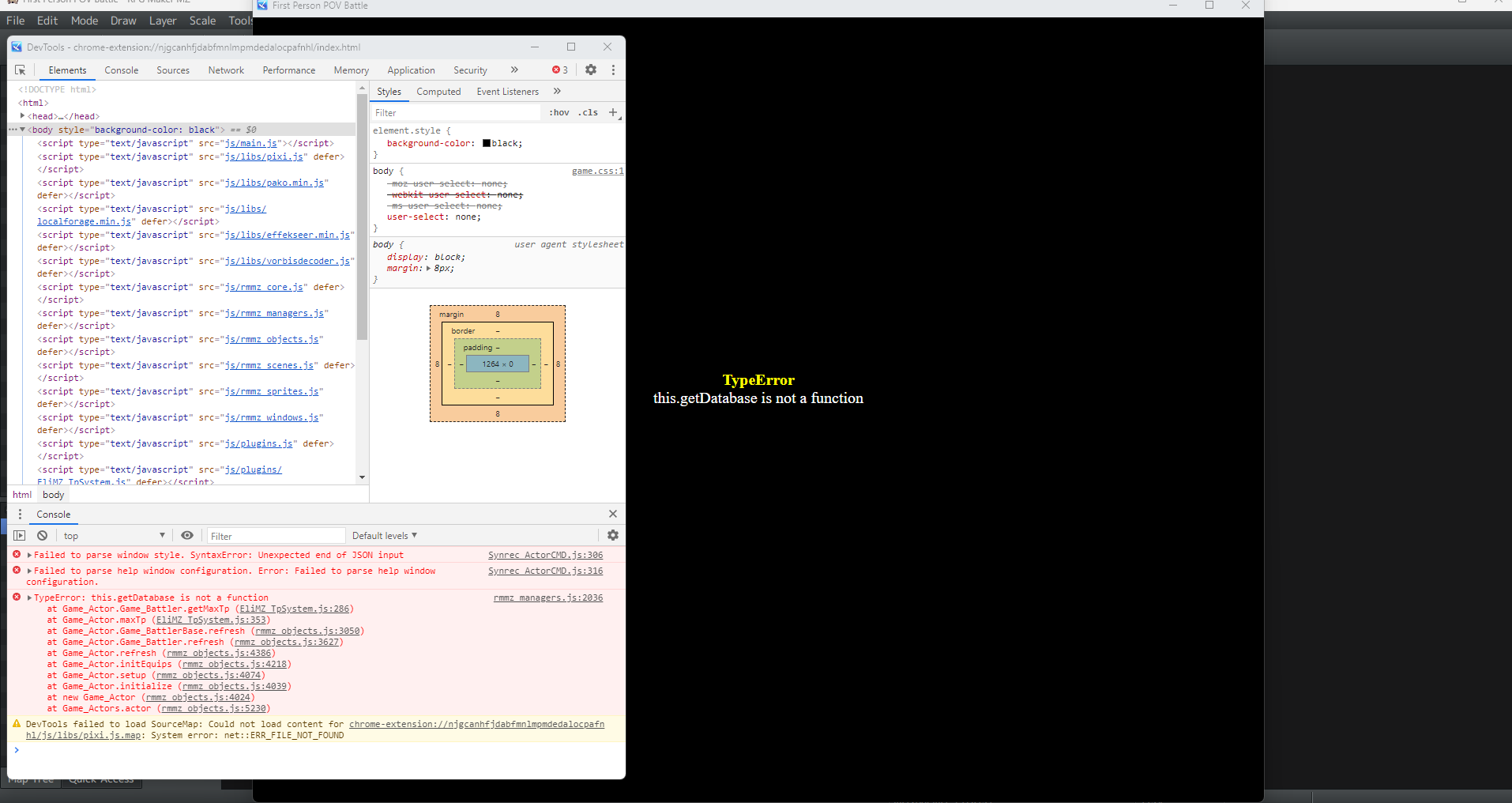This screenshot has height=803, width=1512.
Task: Open the Memory tab
Action: click(352, 70)
